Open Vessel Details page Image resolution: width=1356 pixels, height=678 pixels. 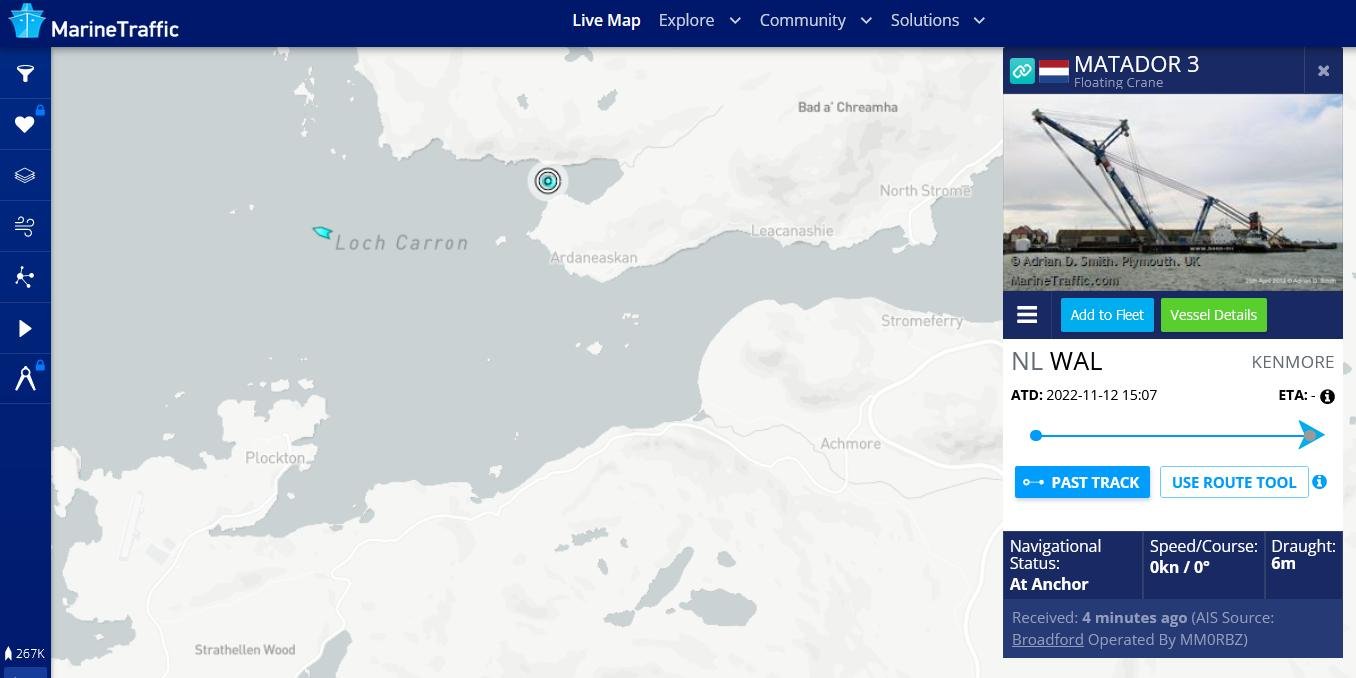pyautogui.click(x=1213, y=315)
